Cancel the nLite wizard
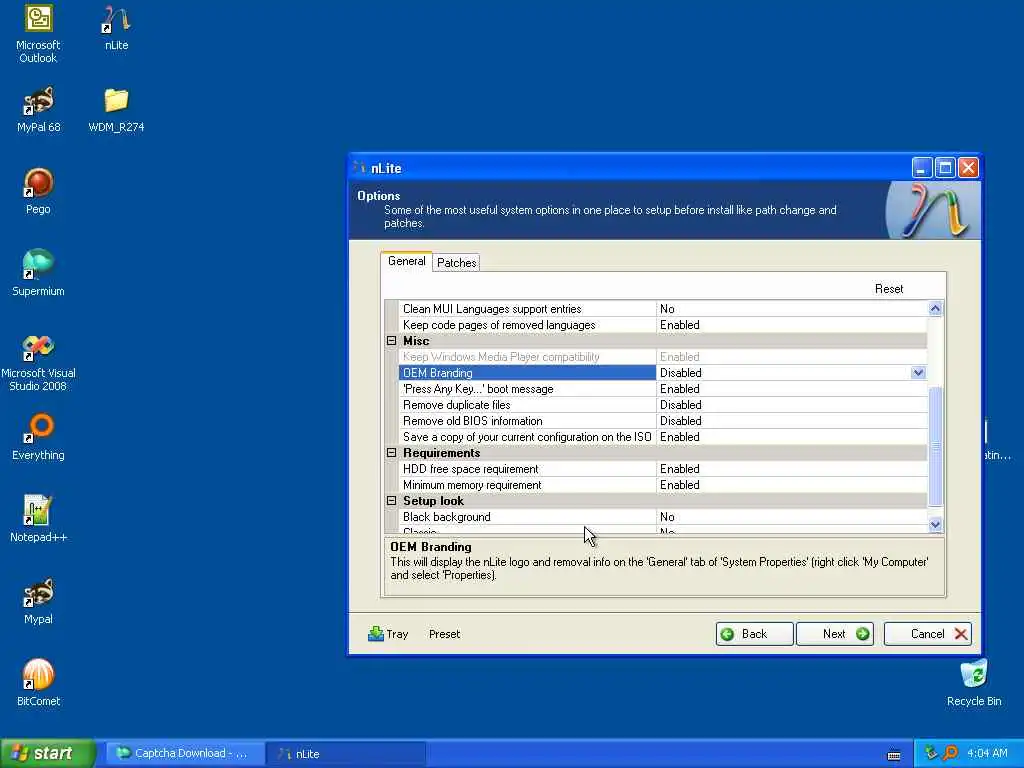Image resolution: width=1024 pixels, height=768 pixels. [927, 633]
